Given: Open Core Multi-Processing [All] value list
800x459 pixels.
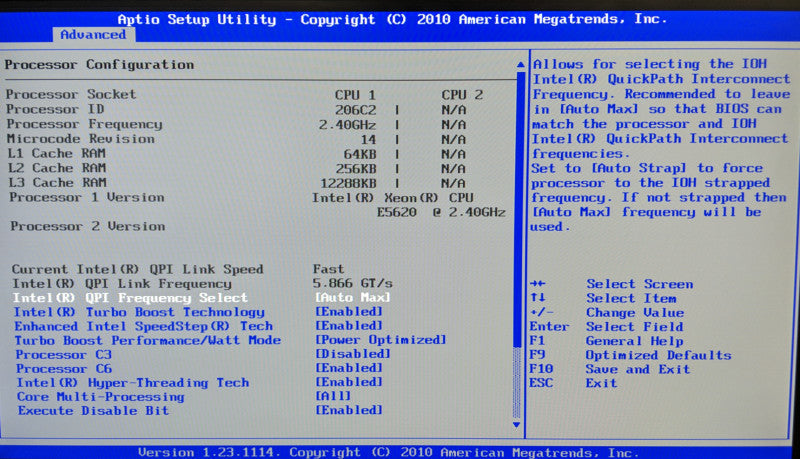Looking at the screenshot, I should pos(333,396).
